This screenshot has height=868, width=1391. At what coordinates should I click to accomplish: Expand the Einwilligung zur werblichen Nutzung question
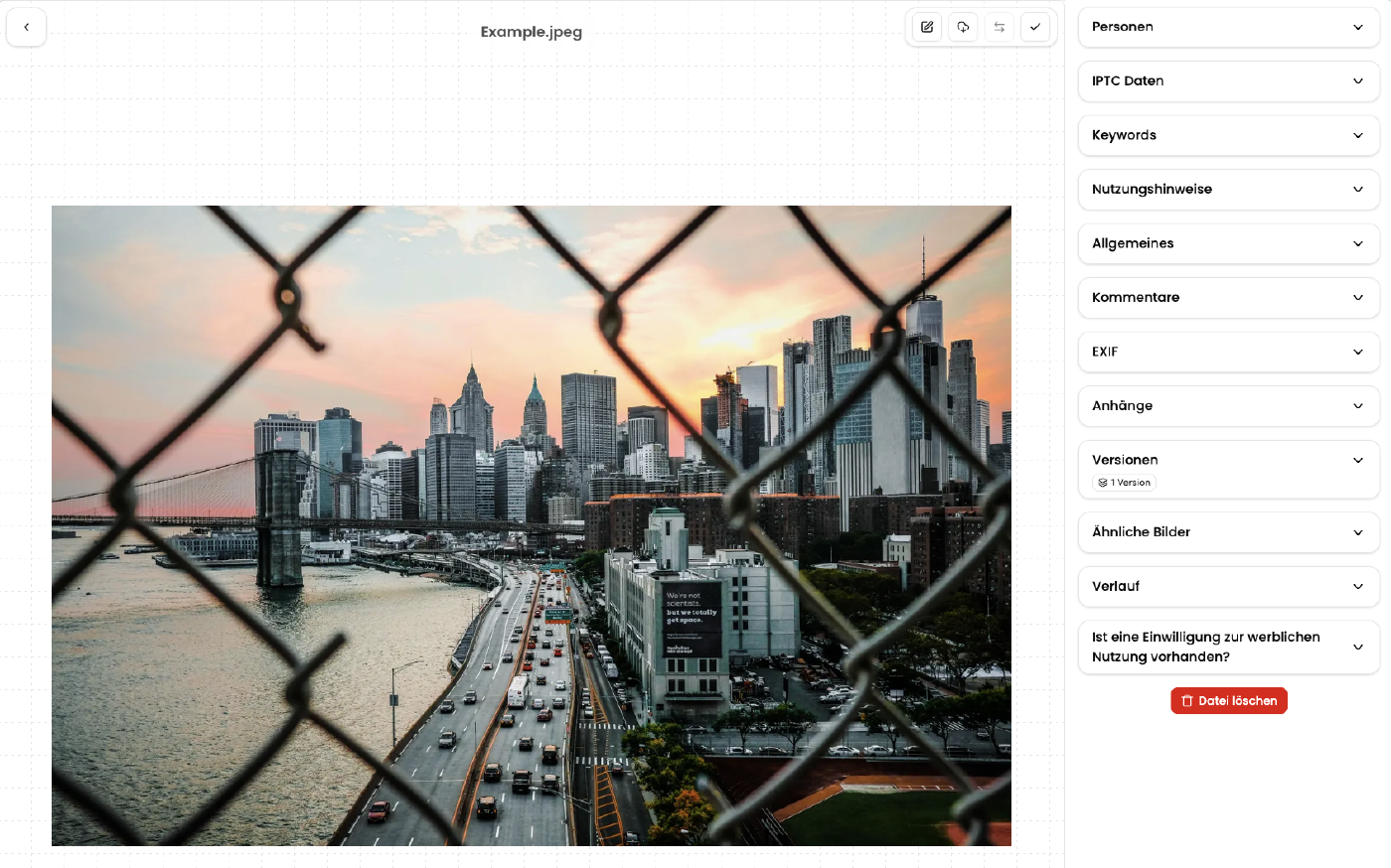click(x=1228, y=647)
